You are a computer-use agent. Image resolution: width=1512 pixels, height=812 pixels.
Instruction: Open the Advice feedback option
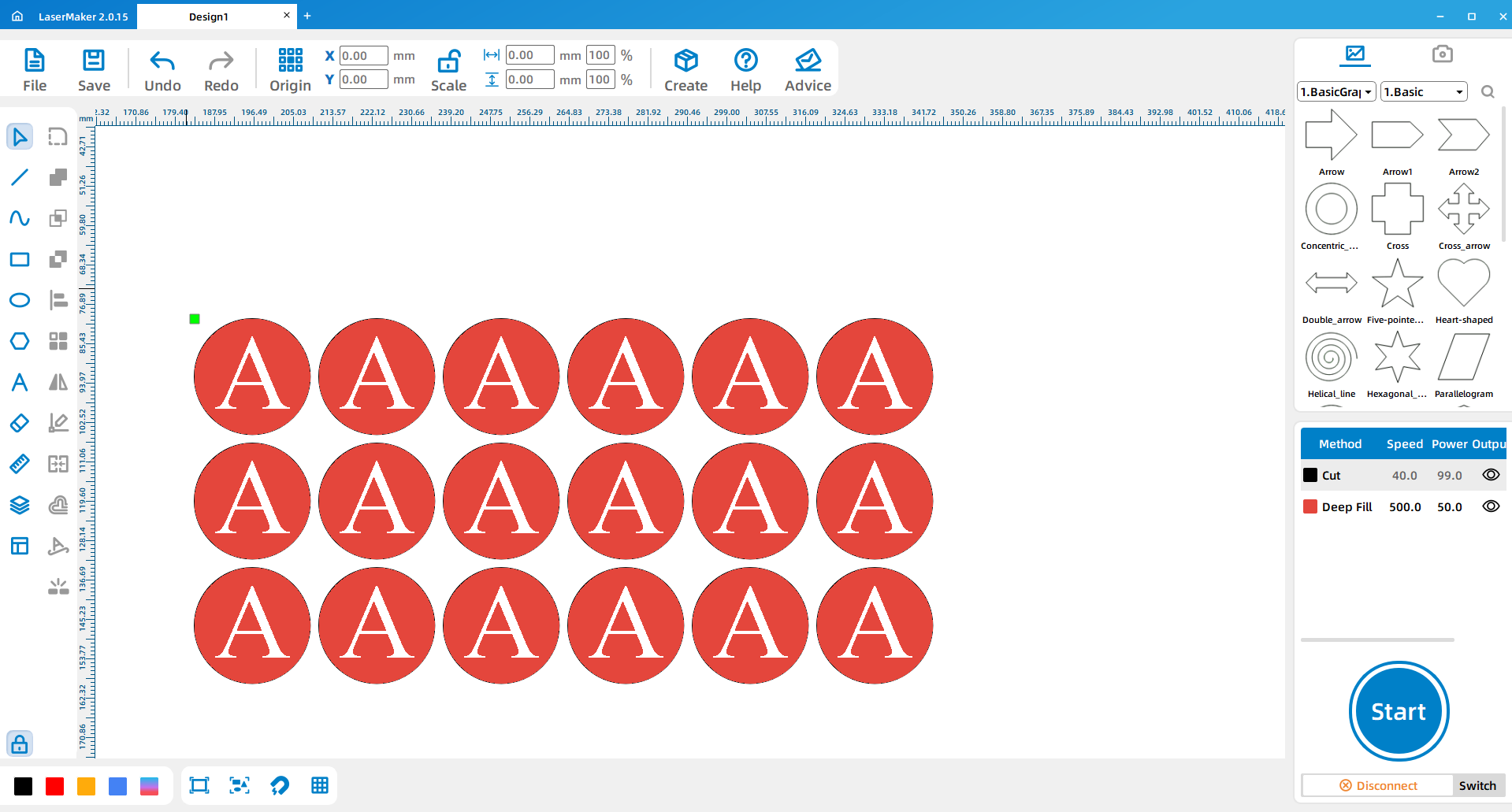click(x=808, y=70)
